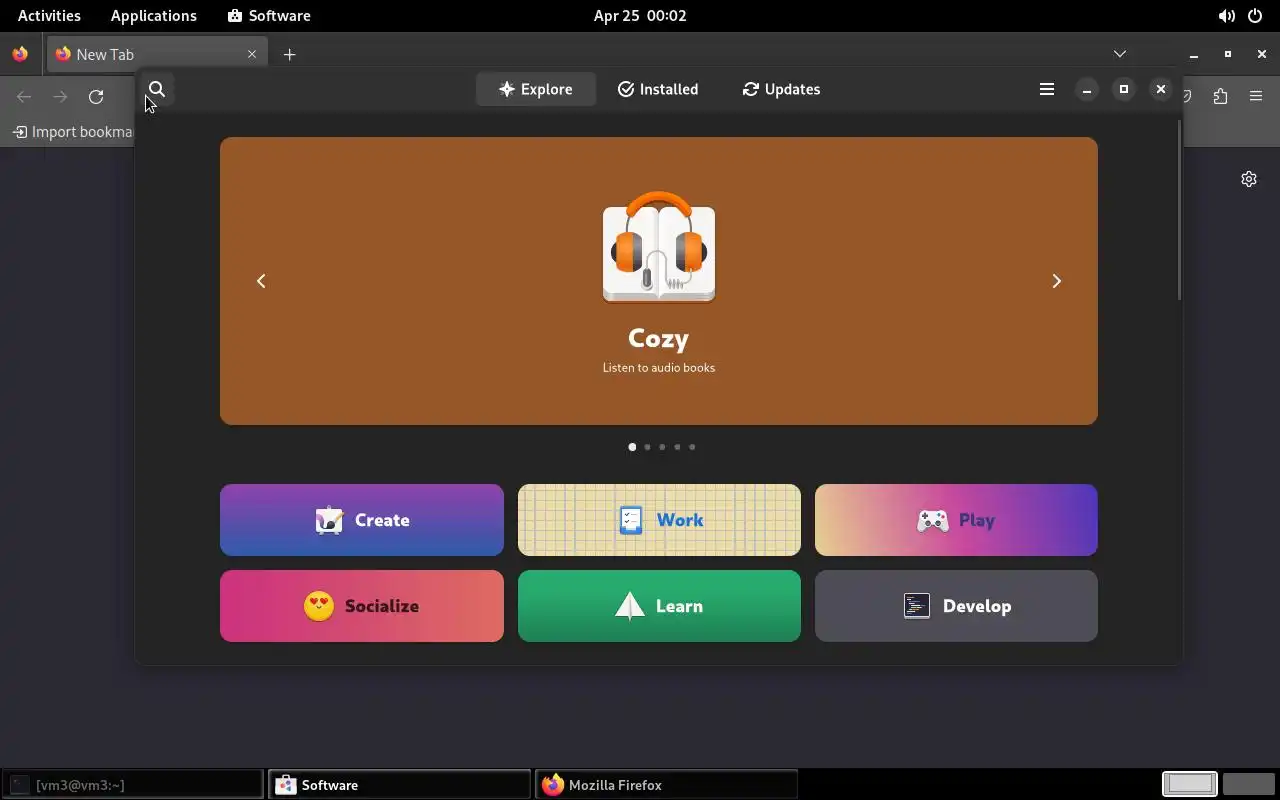
Task: Switch to terminal vm3@vm3 in taskbar
Action: 133,785
